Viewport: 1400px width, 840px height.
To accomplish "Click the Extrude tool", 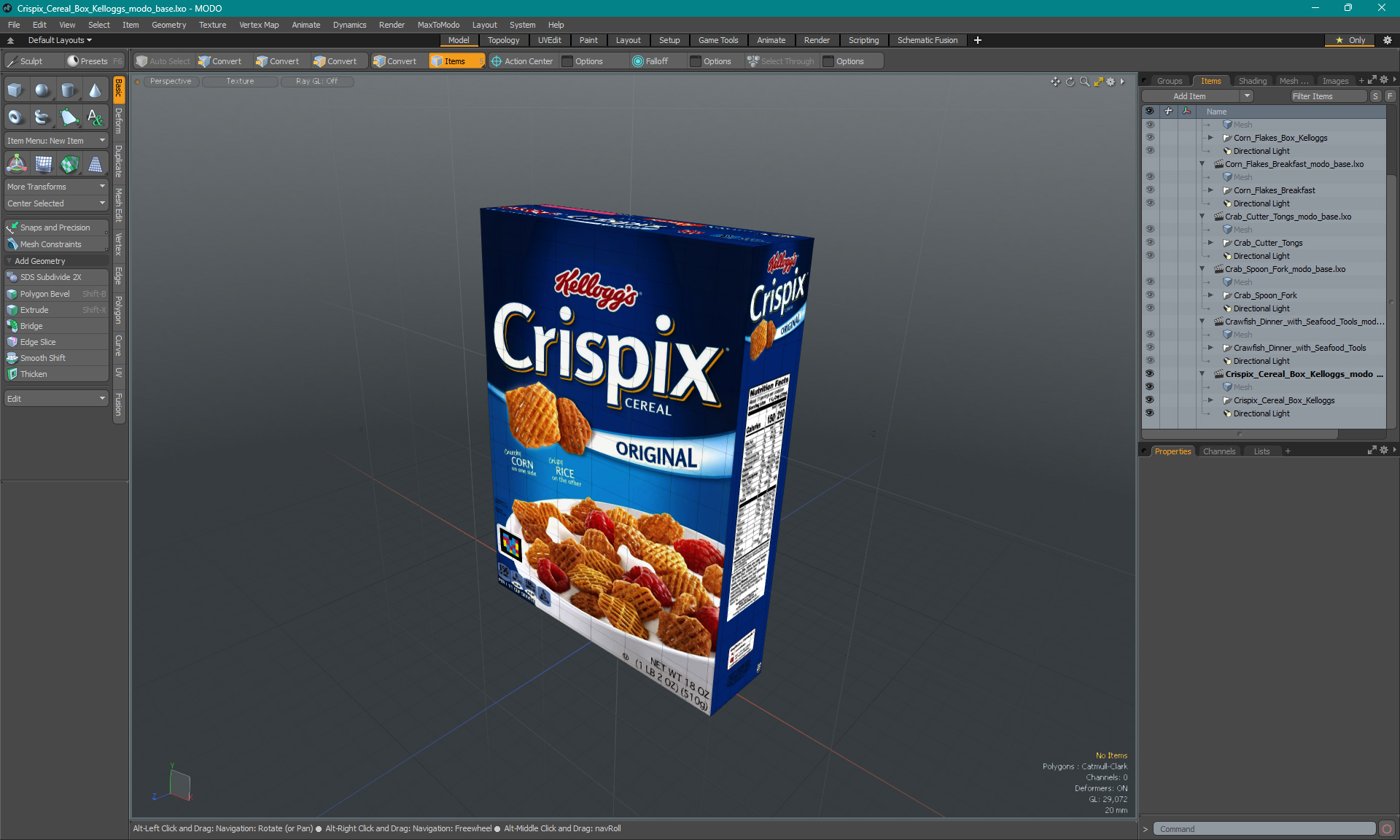I will pos(56,310).
